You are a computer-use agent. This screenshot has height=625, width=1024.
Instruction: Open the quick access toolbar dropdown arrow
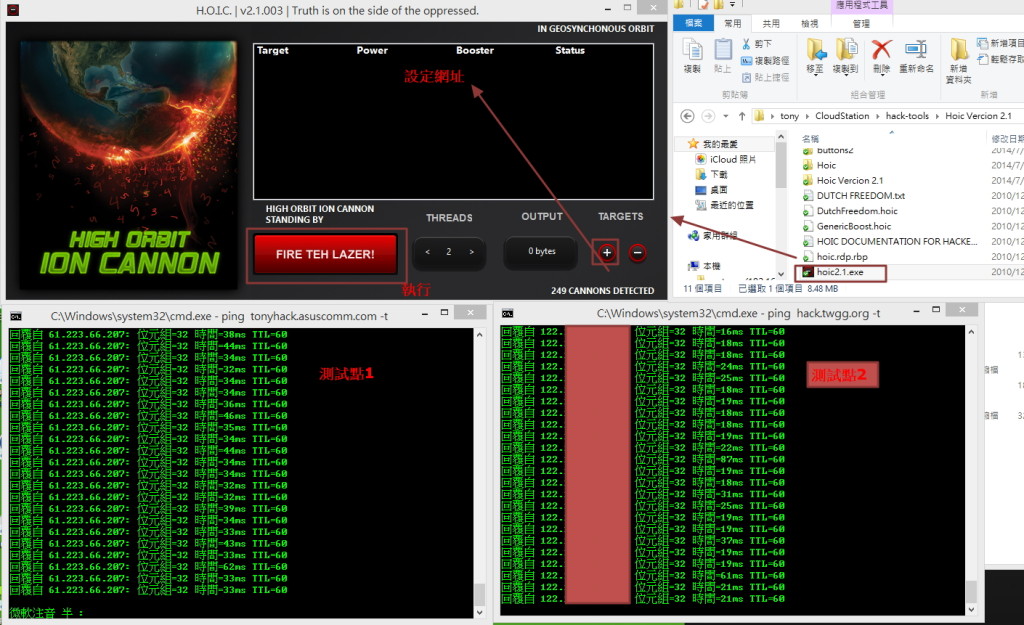pos(732,5)
